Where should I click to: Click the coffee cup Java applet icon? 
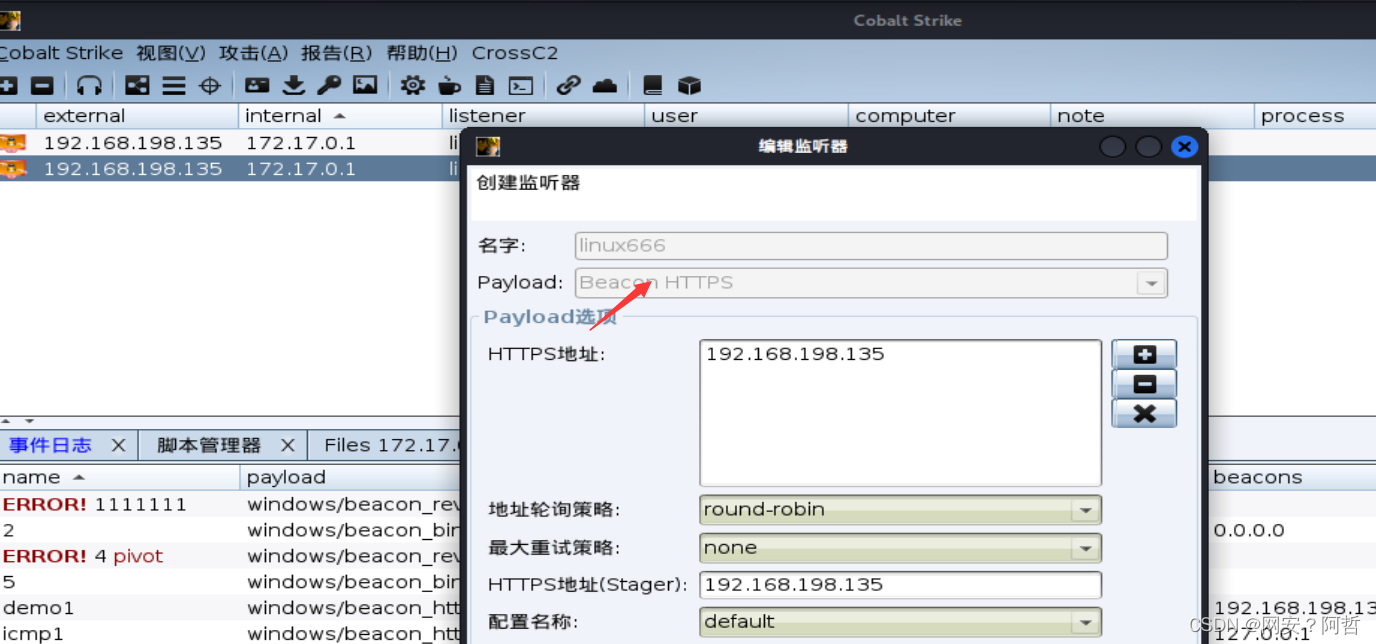449,86
